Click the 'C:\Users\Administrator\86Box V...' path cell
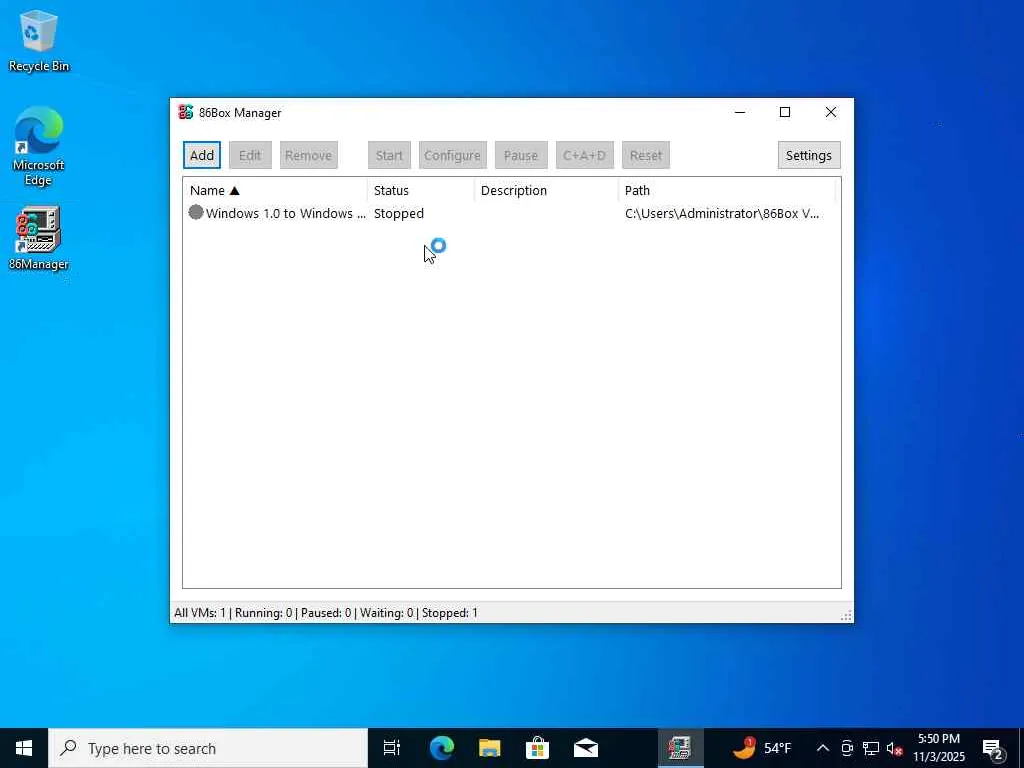The height and width of the screenshot is (768, 1024). point(722,214)
